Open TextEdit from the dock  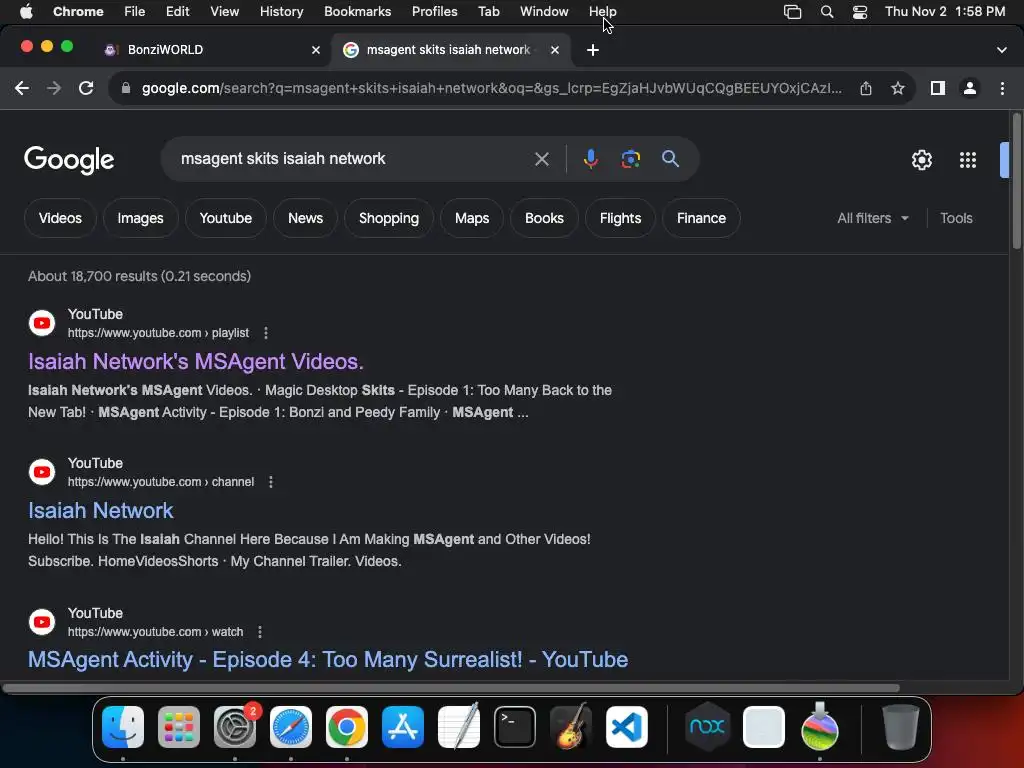tap(459, 727)
